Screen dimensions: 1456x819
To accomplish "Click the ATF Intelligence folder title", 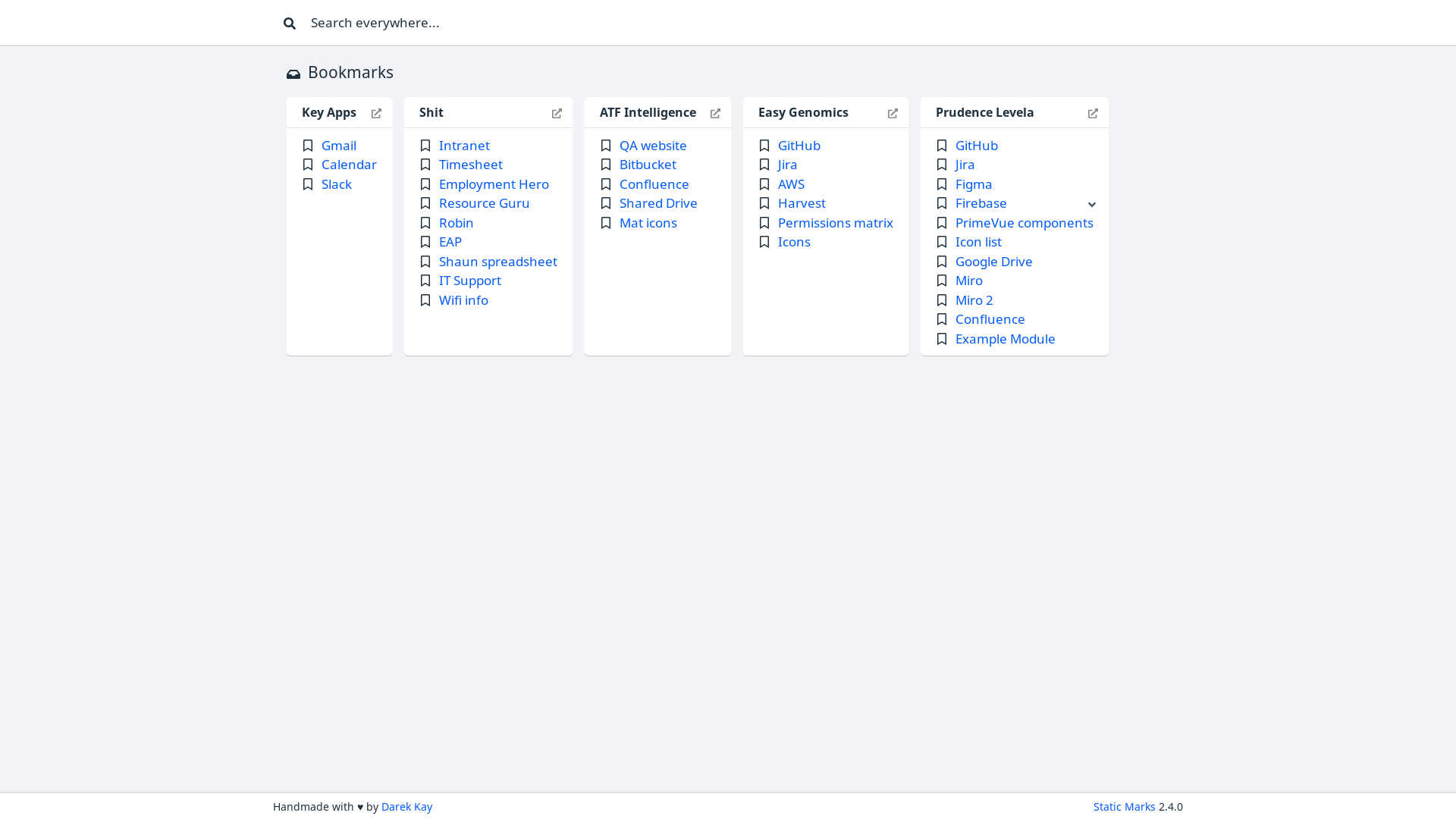I will [x=648, y=112].
